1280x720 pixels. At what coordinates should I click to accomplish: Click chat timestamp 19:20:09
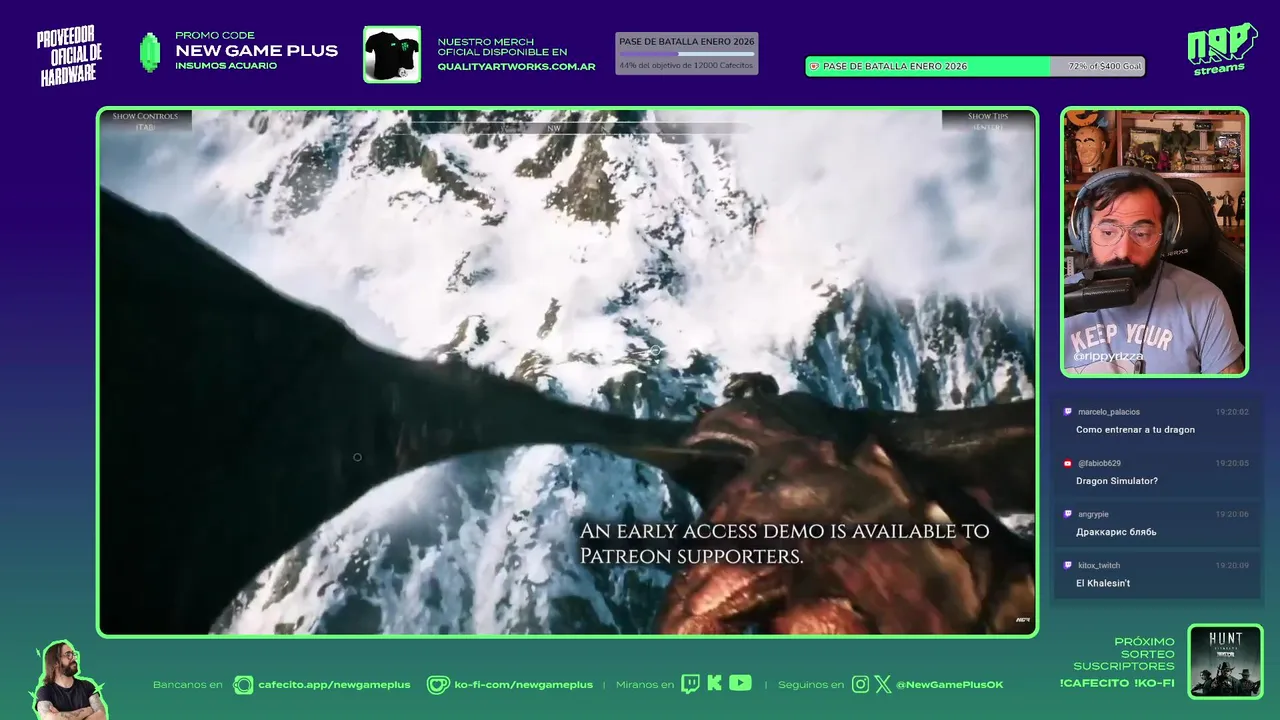pos(1232,565)
